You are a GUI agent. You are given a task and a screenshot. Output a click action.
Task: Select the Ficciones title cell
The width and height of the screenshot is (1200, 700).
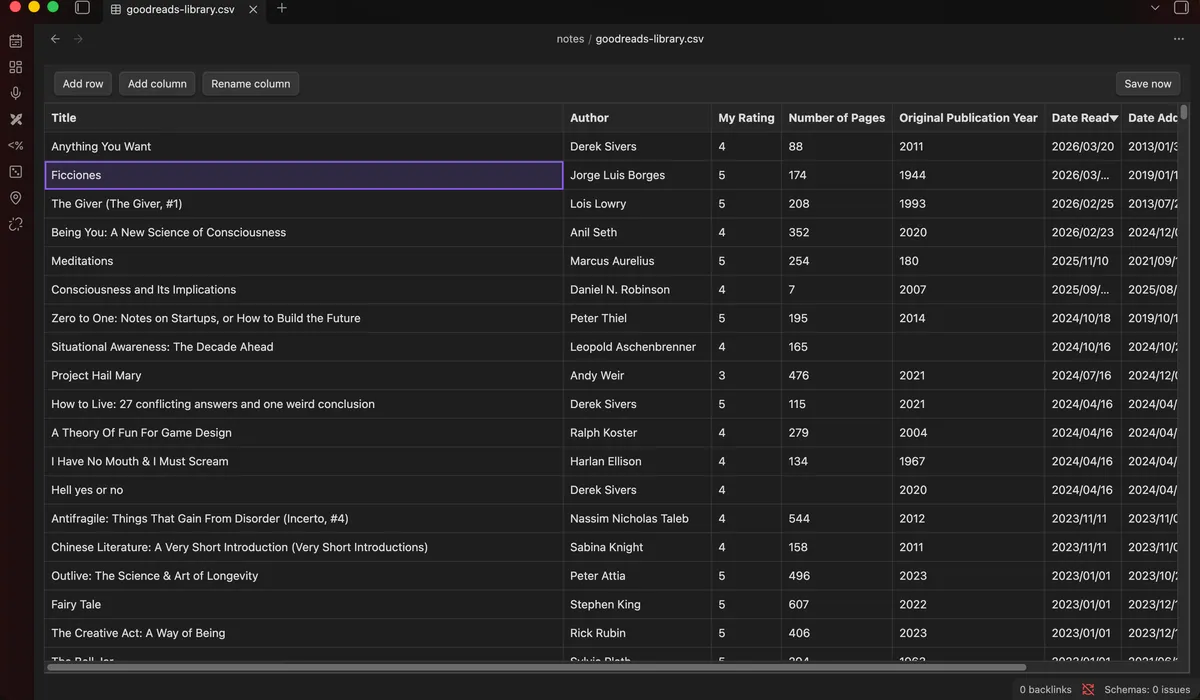304,175
